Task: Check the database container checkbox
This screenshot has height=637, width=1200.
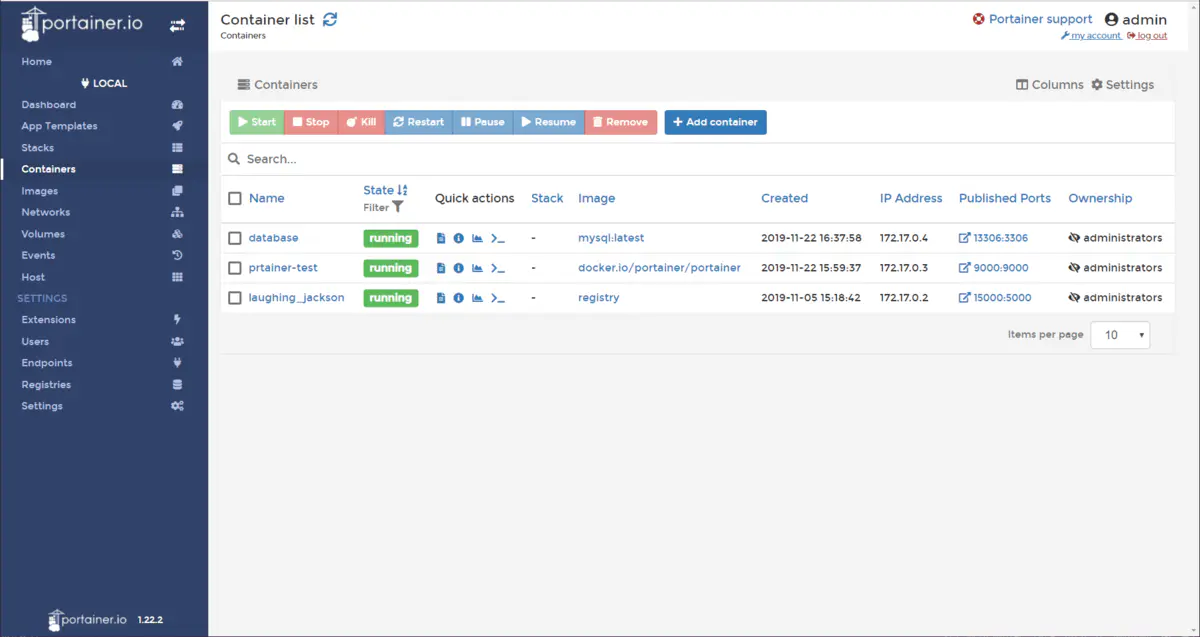Action: (x=235, y=238)
